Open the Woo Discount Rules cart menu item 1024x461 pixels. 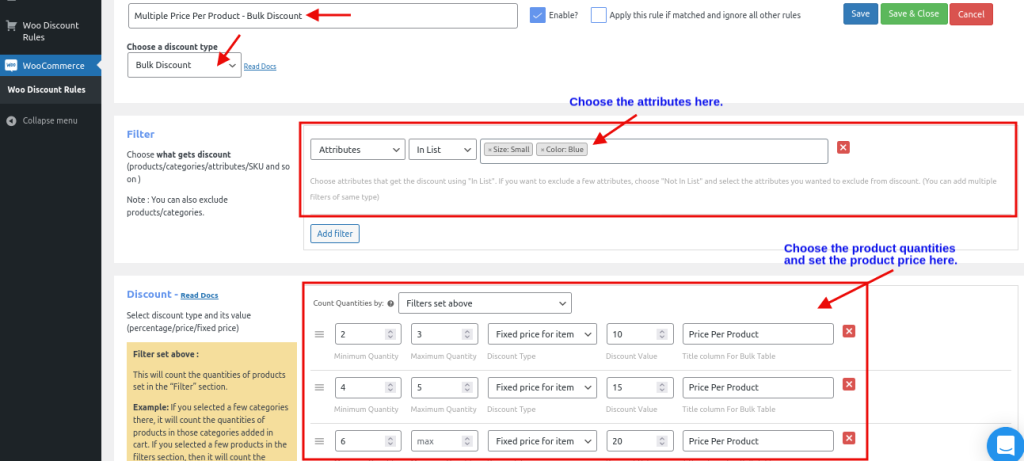coord(50,31)
